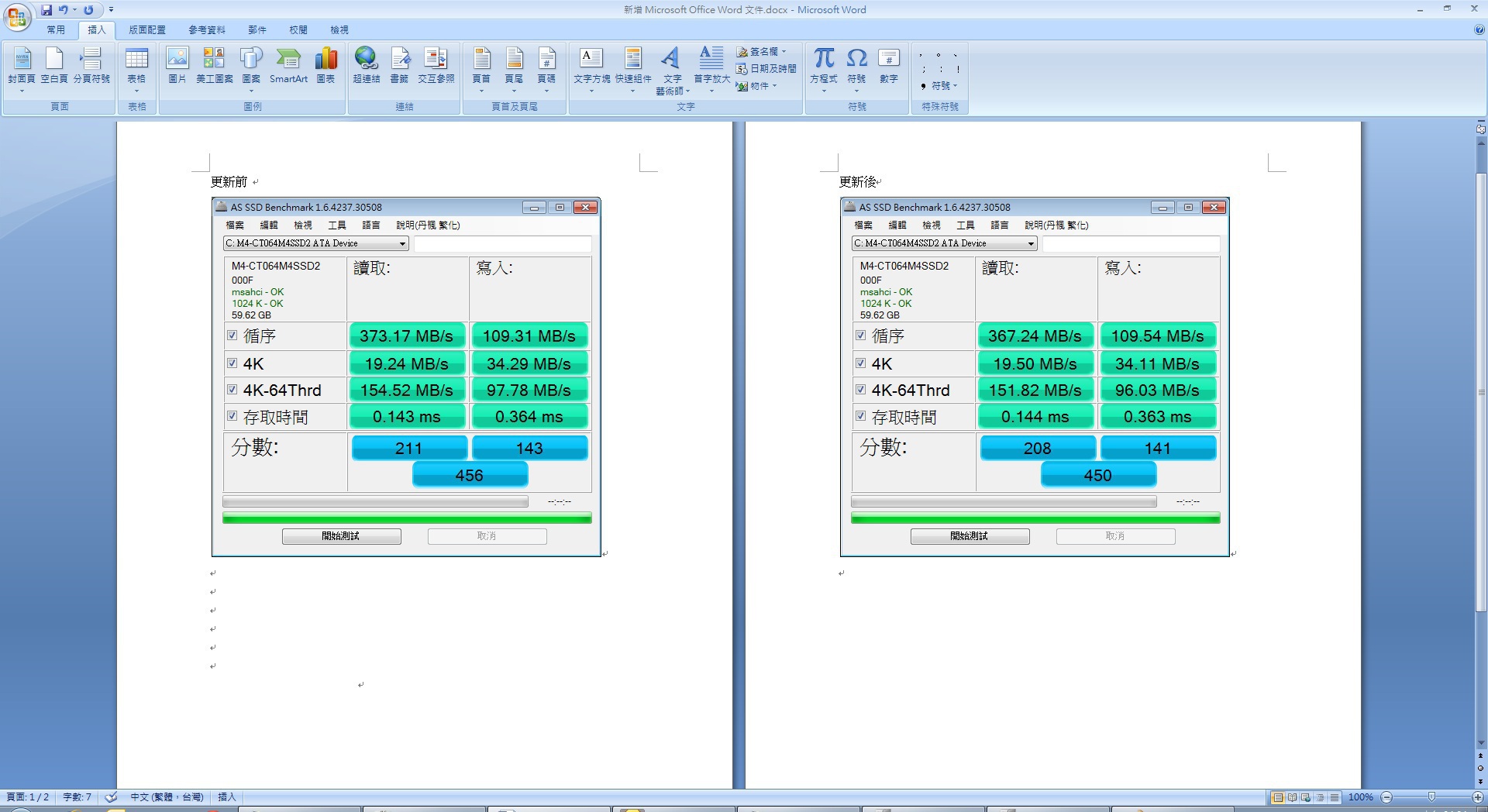This screenshot has height=812, width=1488.
Task: Switch to the 常用 (Home) ribbon tab
Action: tap(56, 30)
